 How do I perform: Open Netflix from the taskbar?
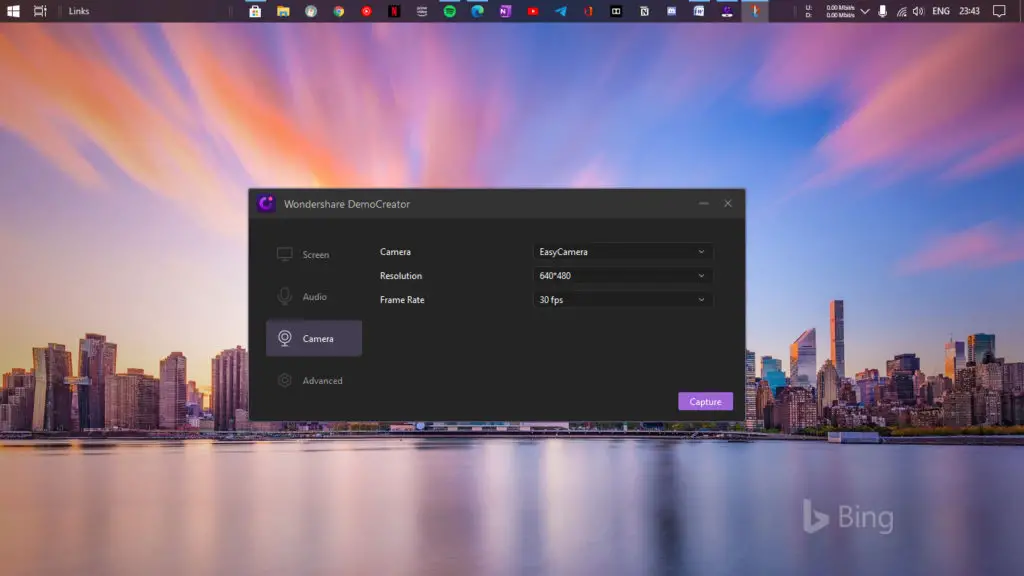coord(394,11)
